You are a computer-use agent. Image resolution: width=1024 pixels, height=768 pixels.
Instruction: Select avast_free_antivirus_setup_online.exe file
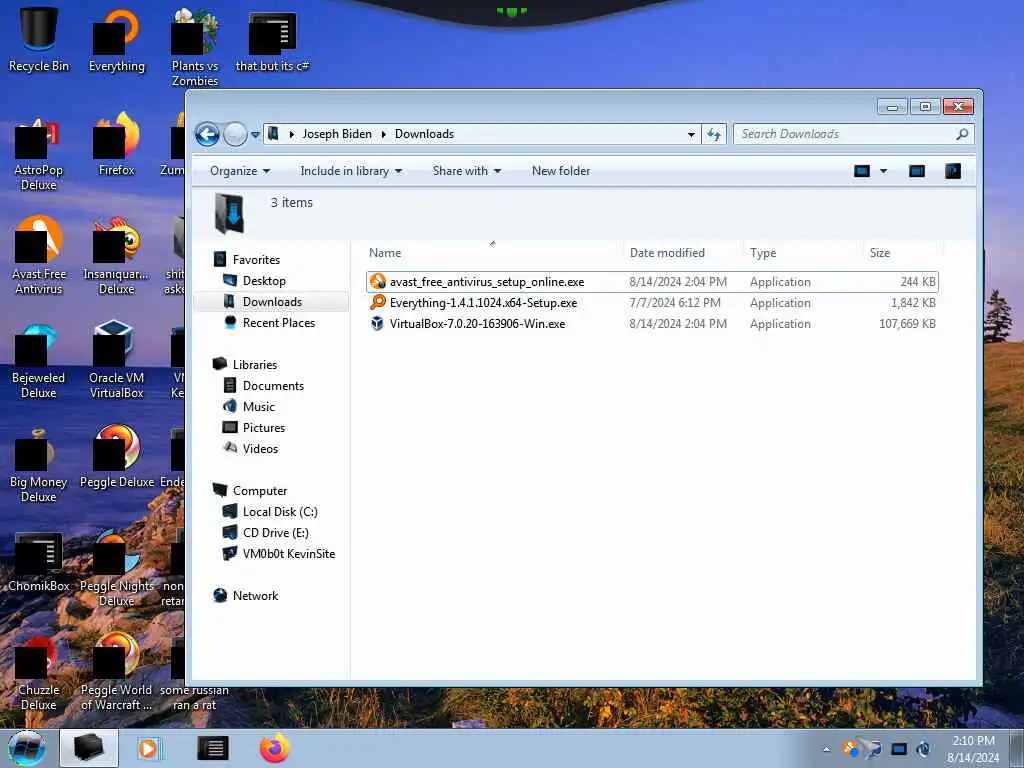coord(487,282)
